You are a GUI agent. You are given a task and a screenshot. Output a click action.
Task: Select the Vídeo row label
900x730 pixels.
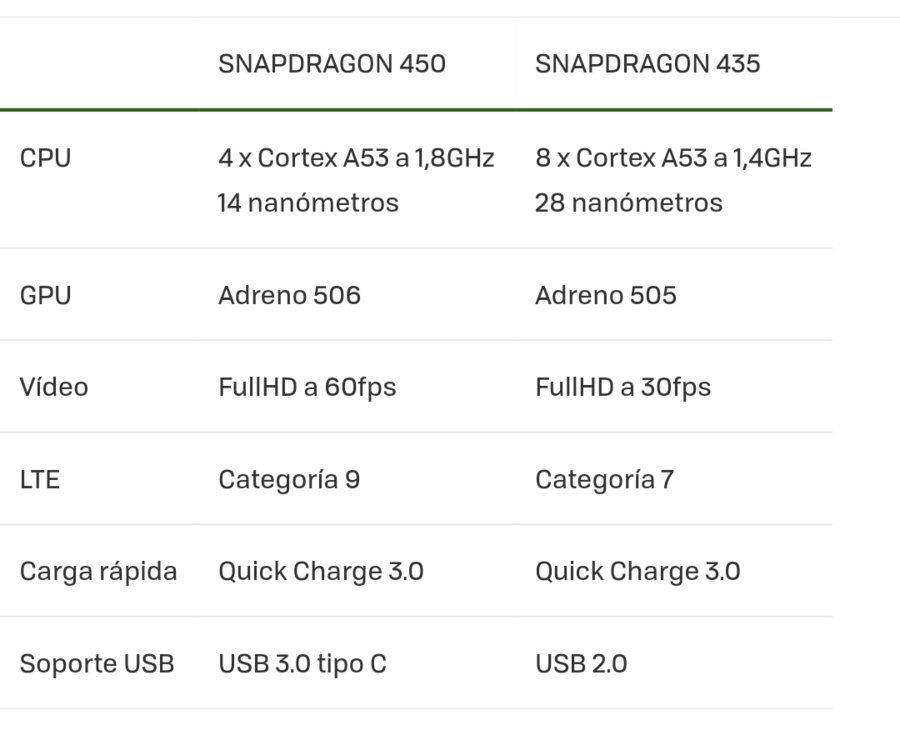tap(54, 387)
